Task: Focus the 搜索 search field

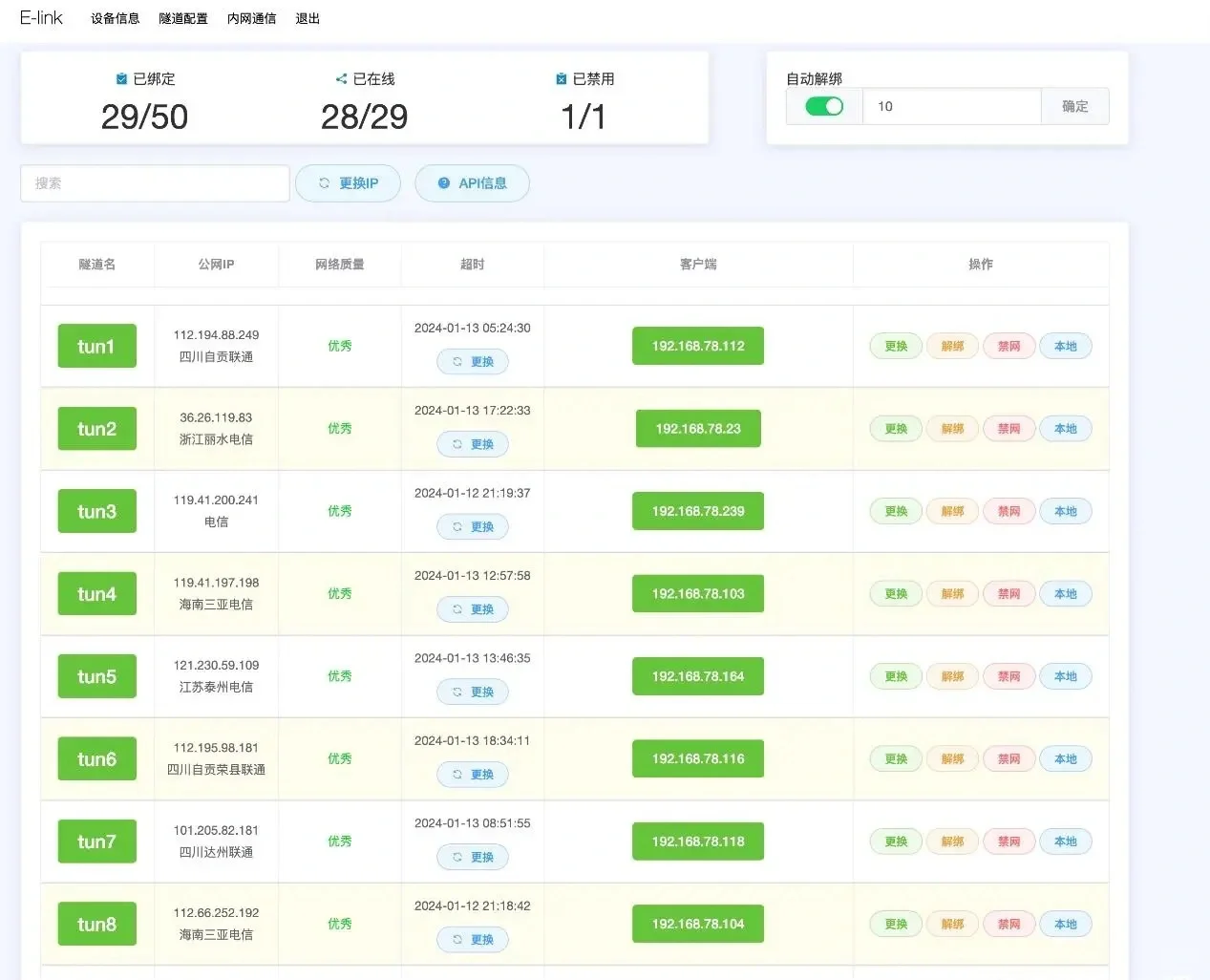Action: pyautogui.click(x=155, y=183)
